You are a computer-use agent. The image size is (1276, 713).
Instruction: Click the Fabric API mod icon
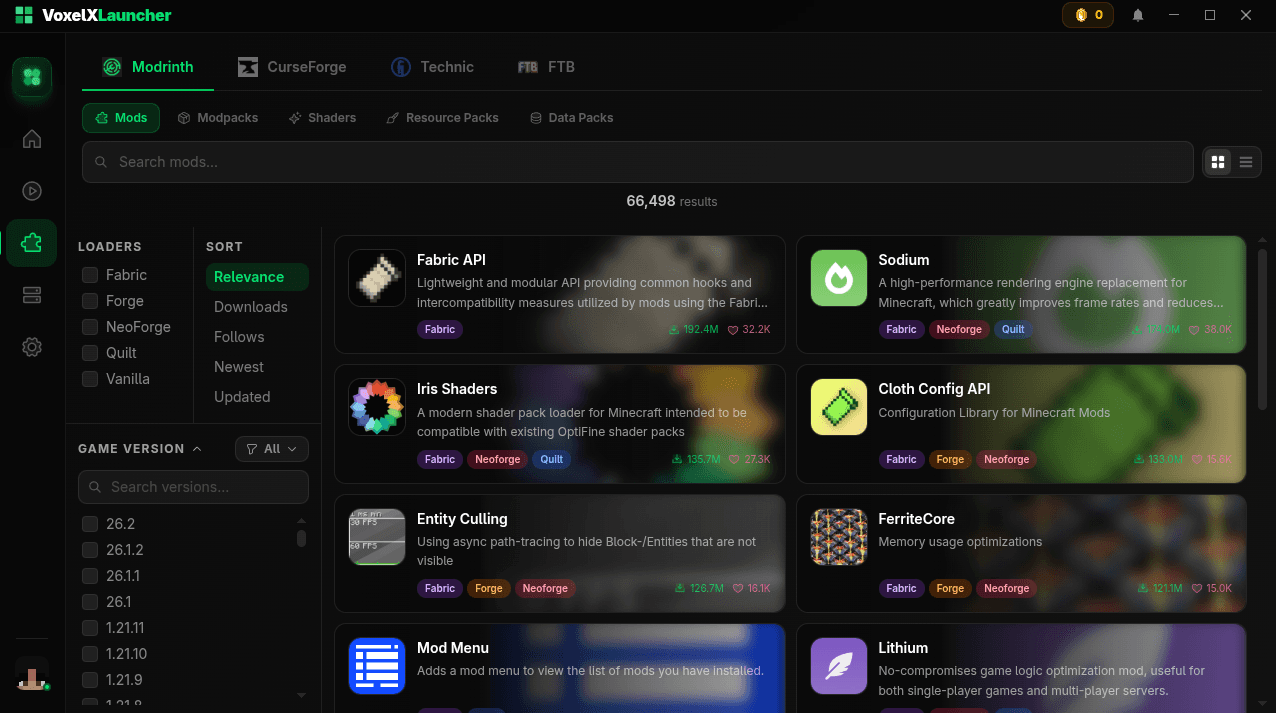pos(377,278)
